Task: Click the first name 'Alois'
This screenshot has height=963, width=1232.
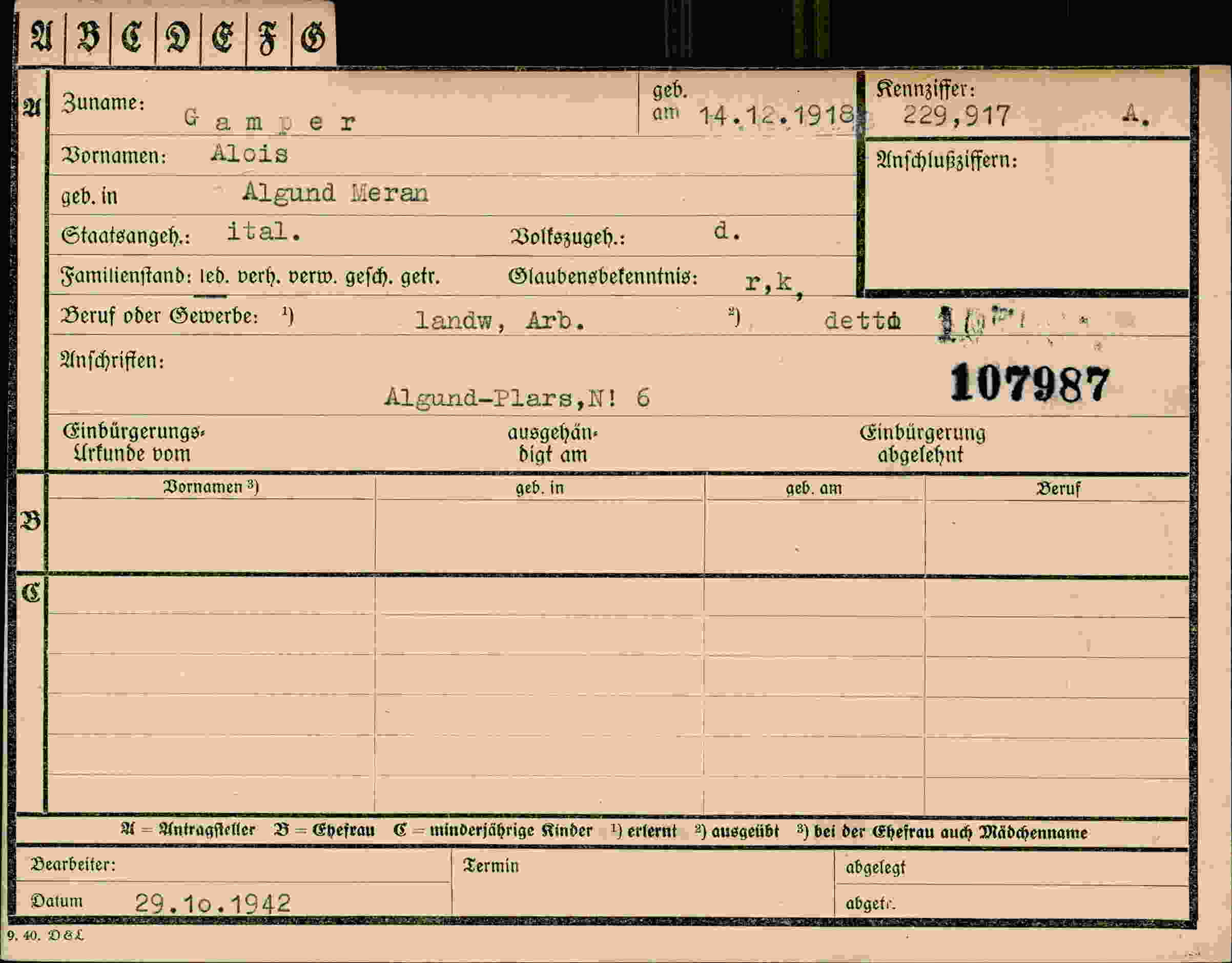Action: (x=250, y=154)
